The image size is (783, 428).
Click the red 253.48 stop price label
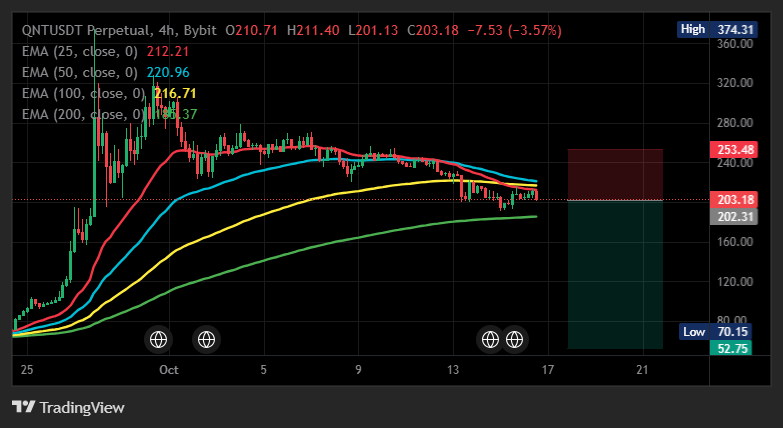[x=734, y=149]
